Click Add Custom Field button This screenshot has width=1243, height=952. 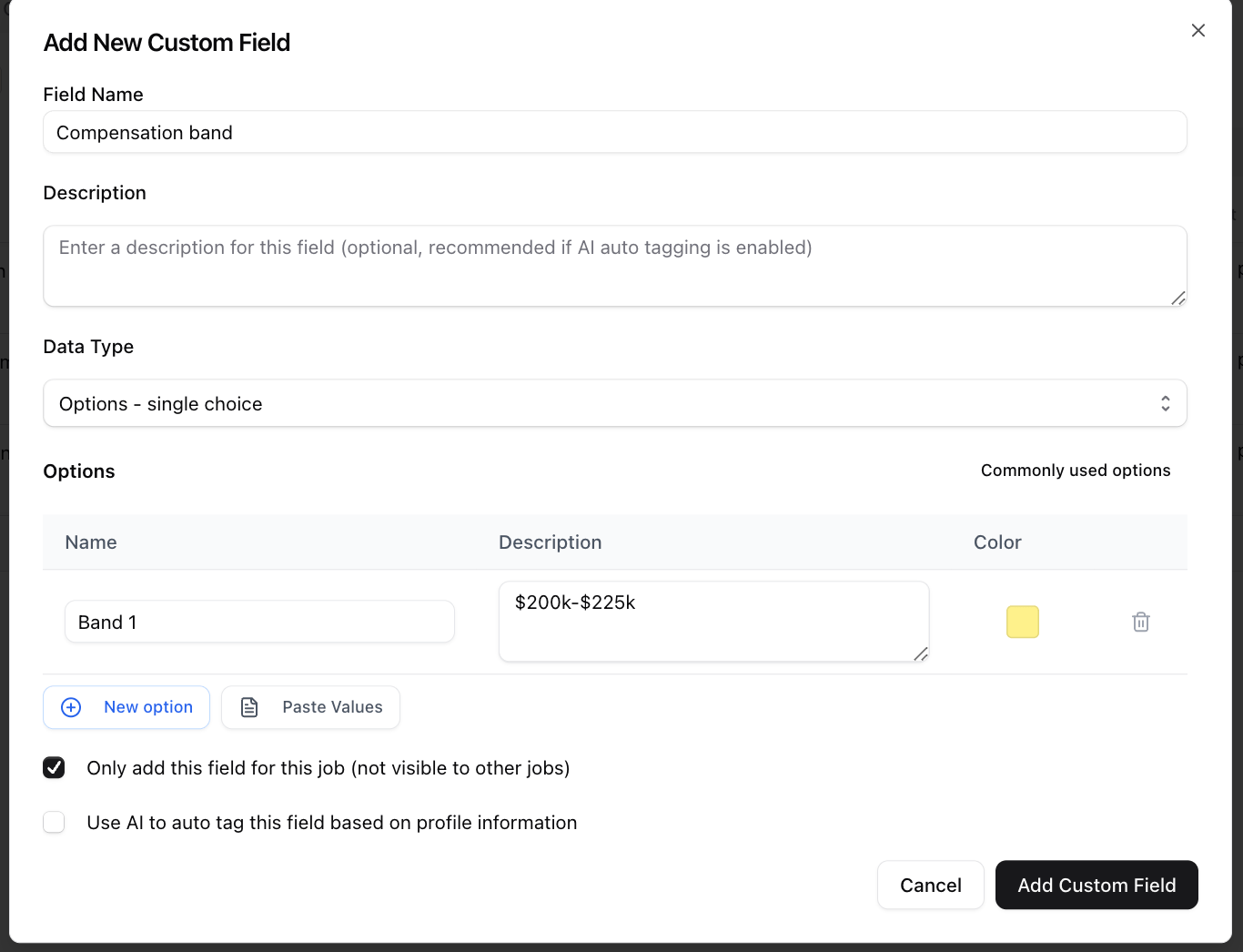pos(1096,885)
